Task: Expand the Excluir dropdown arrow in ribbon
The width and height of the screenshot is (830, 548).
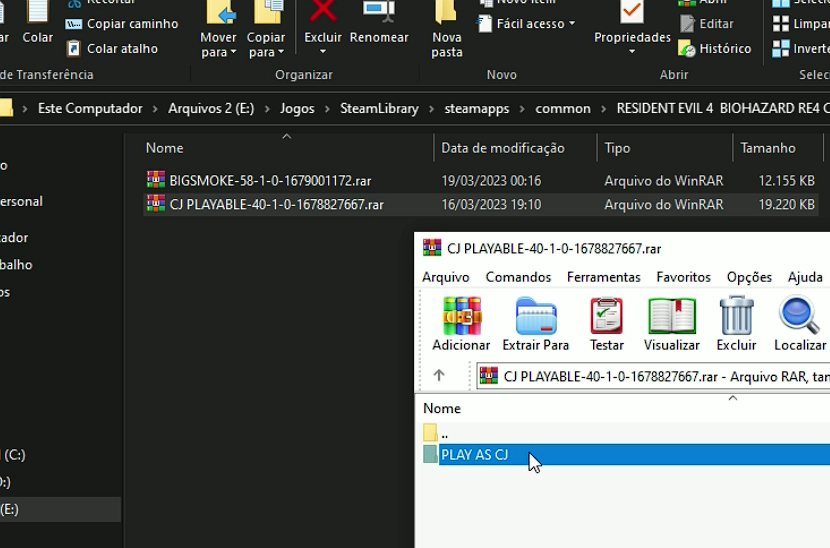Action: pyautogui.click(x=323, y=52)
